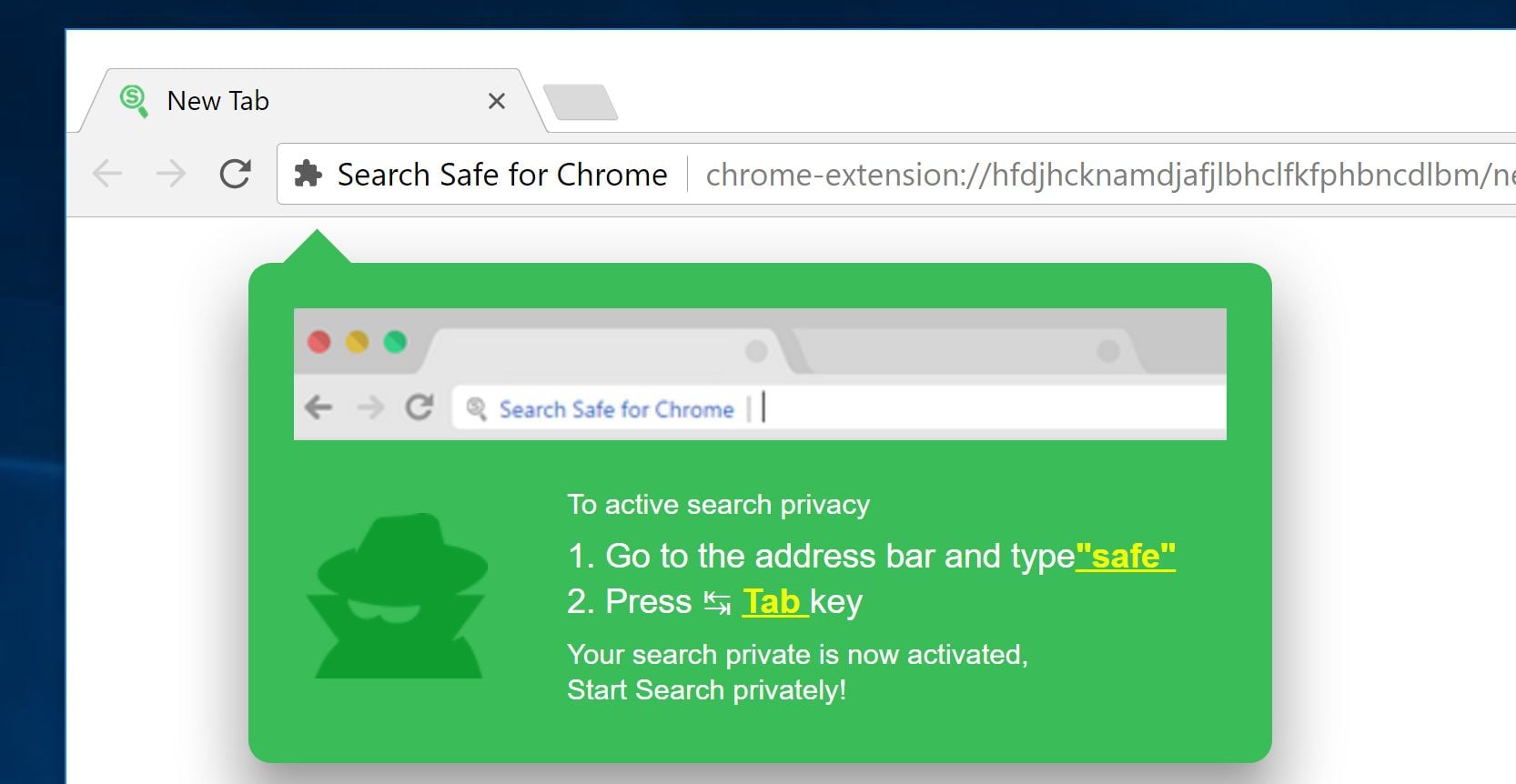
Task: Click the illustrated back arrow in green panel
Action: pyautogui.click(x=318, y=407)
